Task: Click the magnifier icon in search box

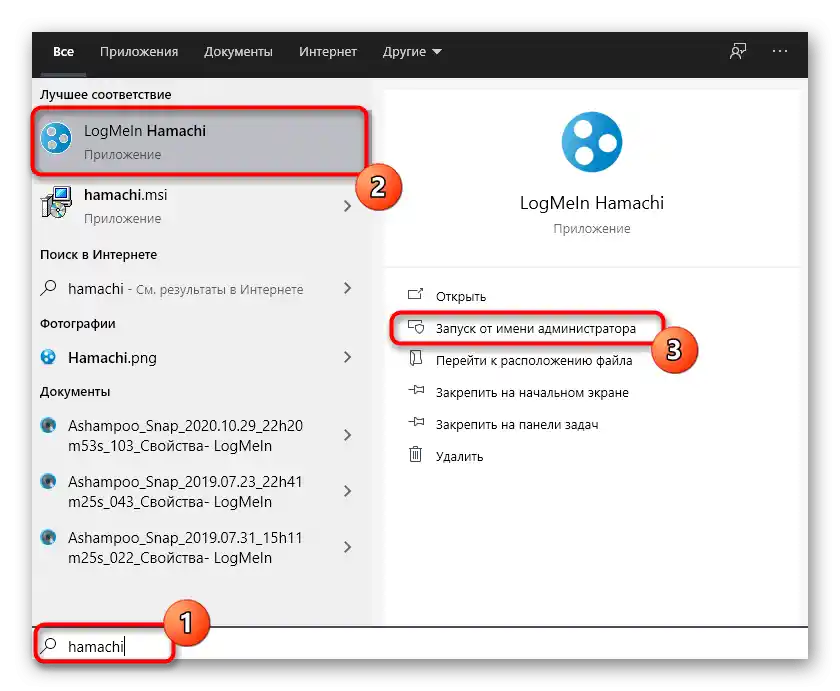Action: 49,646
